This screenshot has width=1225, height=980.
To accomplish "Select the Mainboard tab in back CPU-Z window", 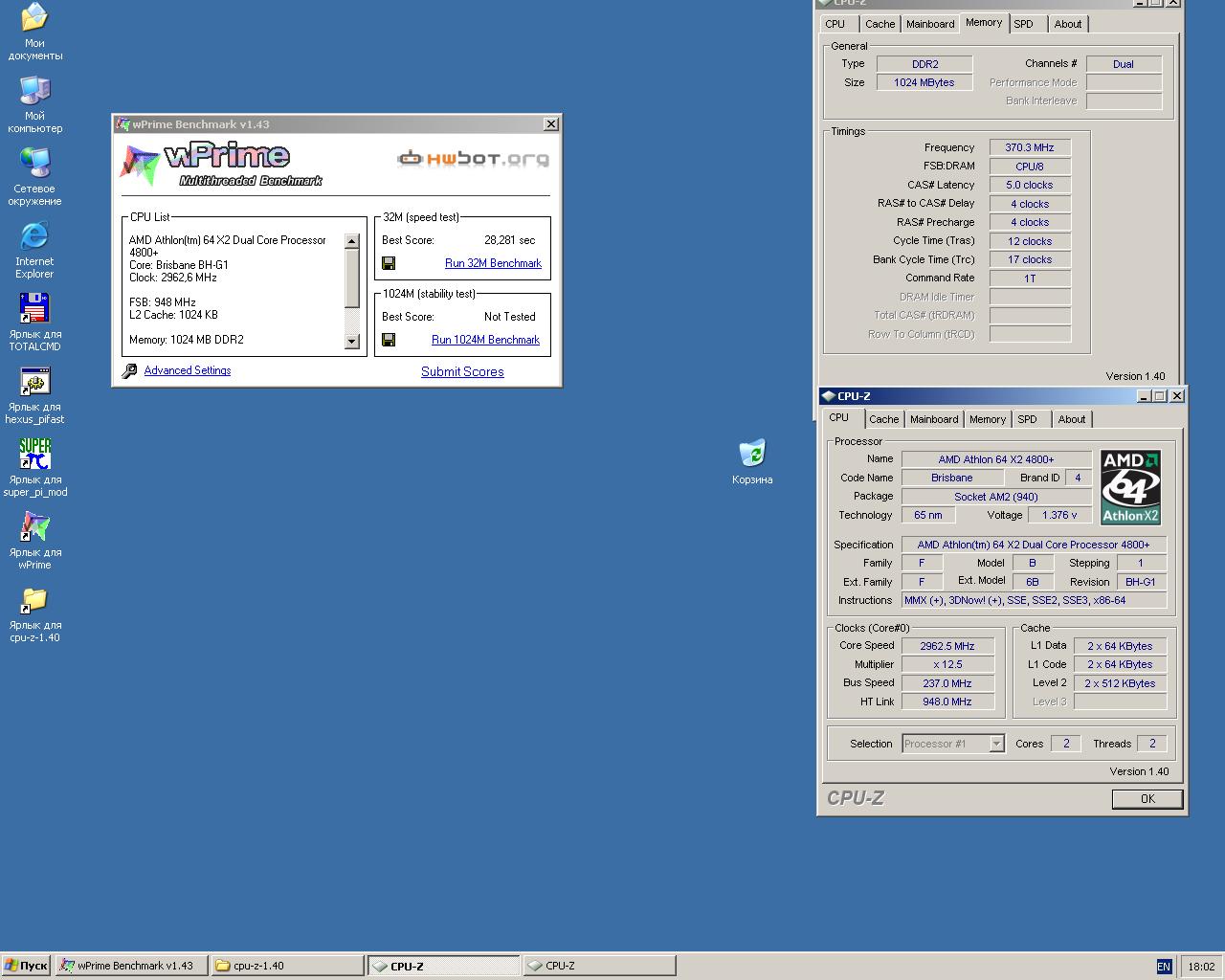I will (930, 24).
